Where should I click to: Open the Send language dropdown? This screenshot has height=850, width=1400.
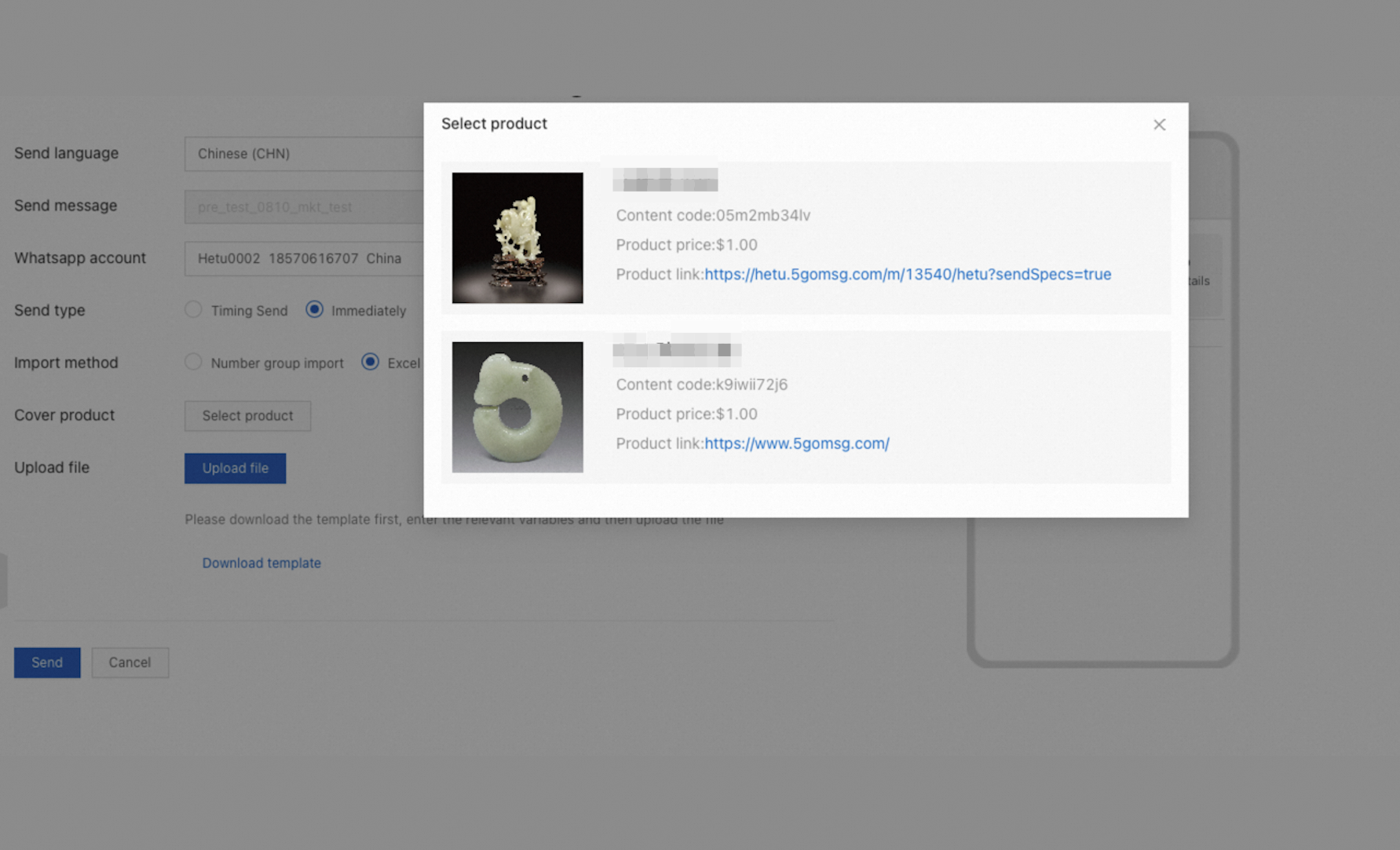pyautogui.click(x=305, y=154)
